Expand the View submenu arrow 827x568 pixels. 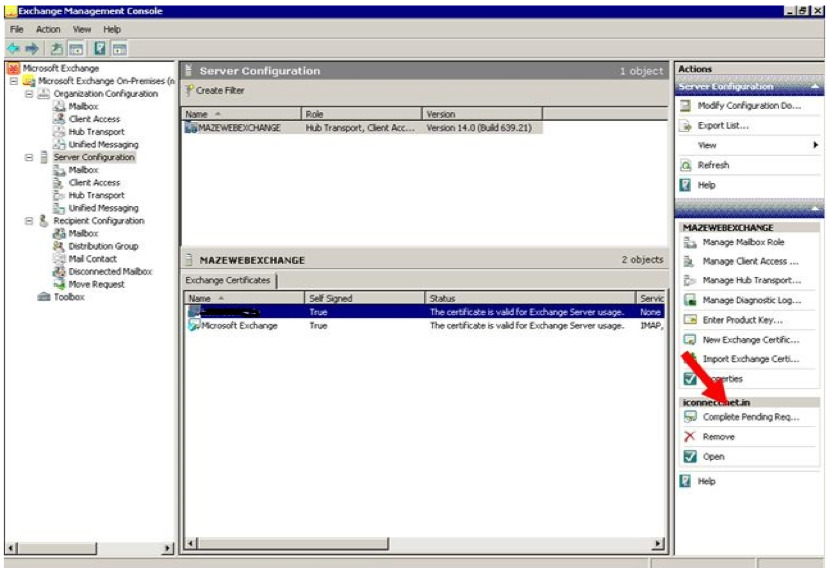click(x=815, y=145)
